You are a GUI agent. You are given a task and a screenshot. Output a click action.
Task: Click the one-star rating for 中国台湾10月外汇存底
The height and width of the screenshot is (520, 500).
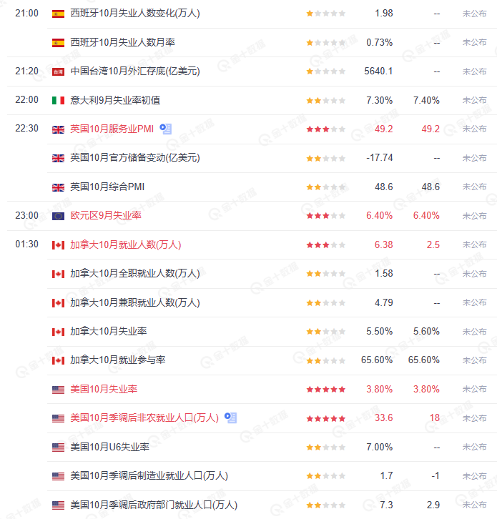pyautogui.click(x=326, y=71)
